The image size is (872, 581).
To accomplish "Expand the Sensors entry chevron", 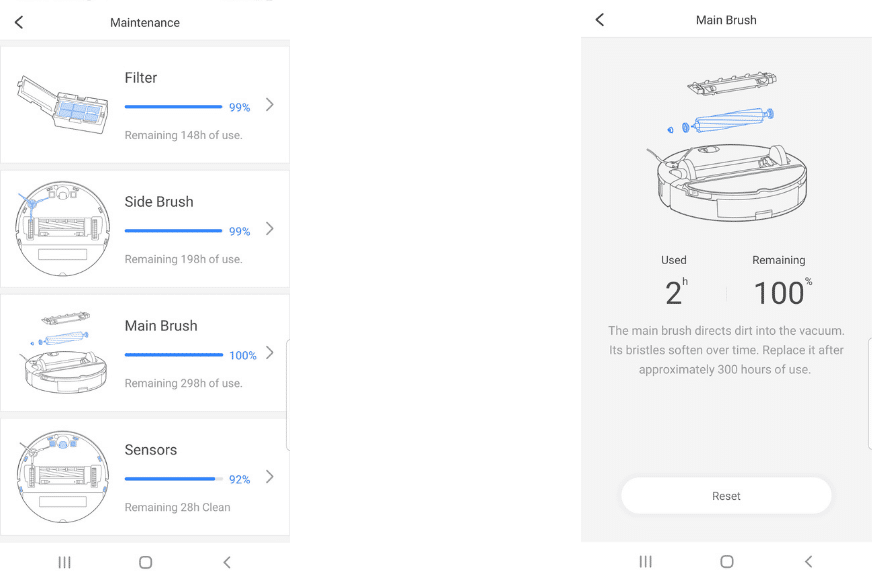I will coord(268,479).
